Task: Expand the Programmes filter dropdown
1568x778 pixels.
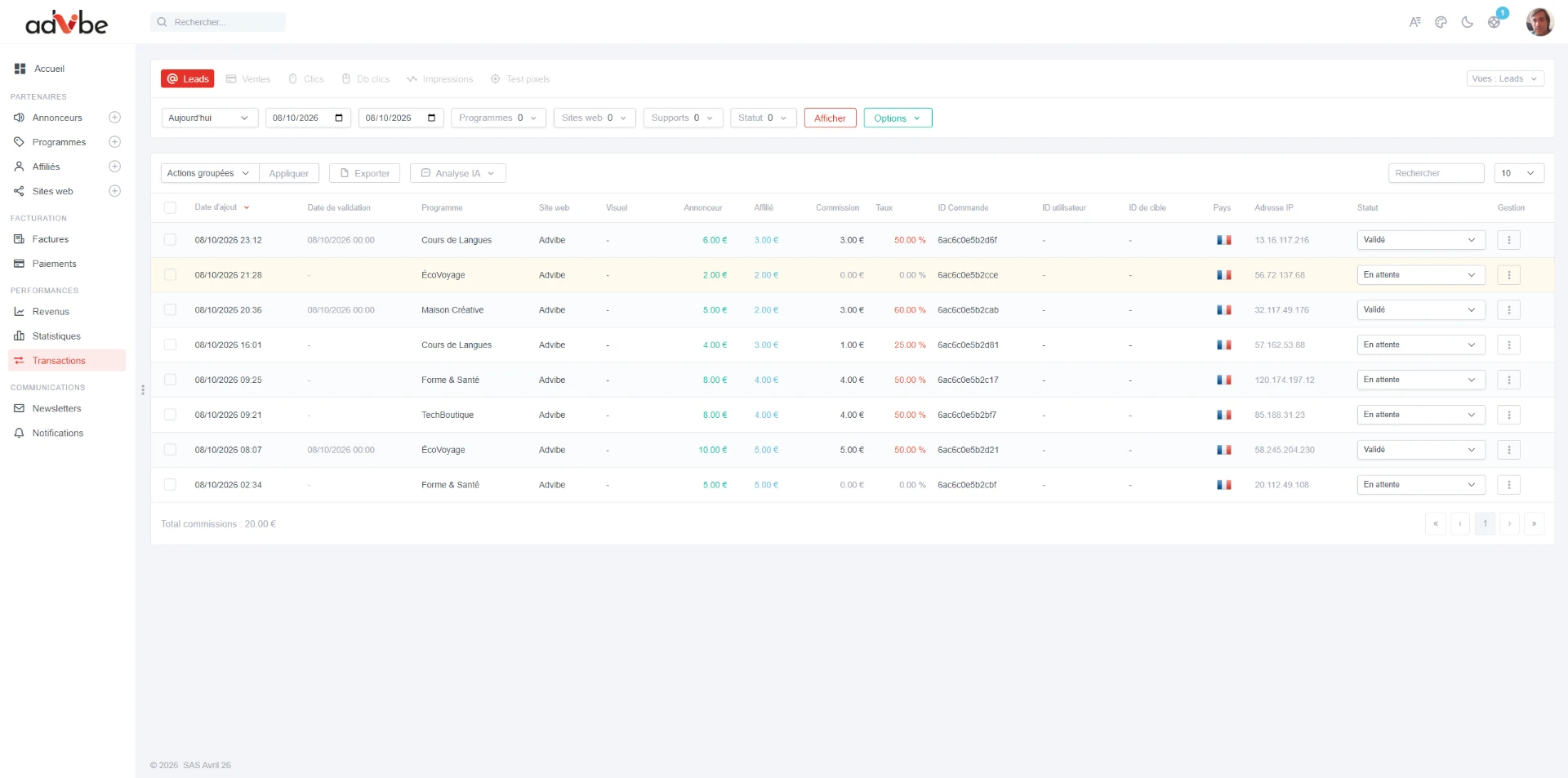Action: pos(498,118)
